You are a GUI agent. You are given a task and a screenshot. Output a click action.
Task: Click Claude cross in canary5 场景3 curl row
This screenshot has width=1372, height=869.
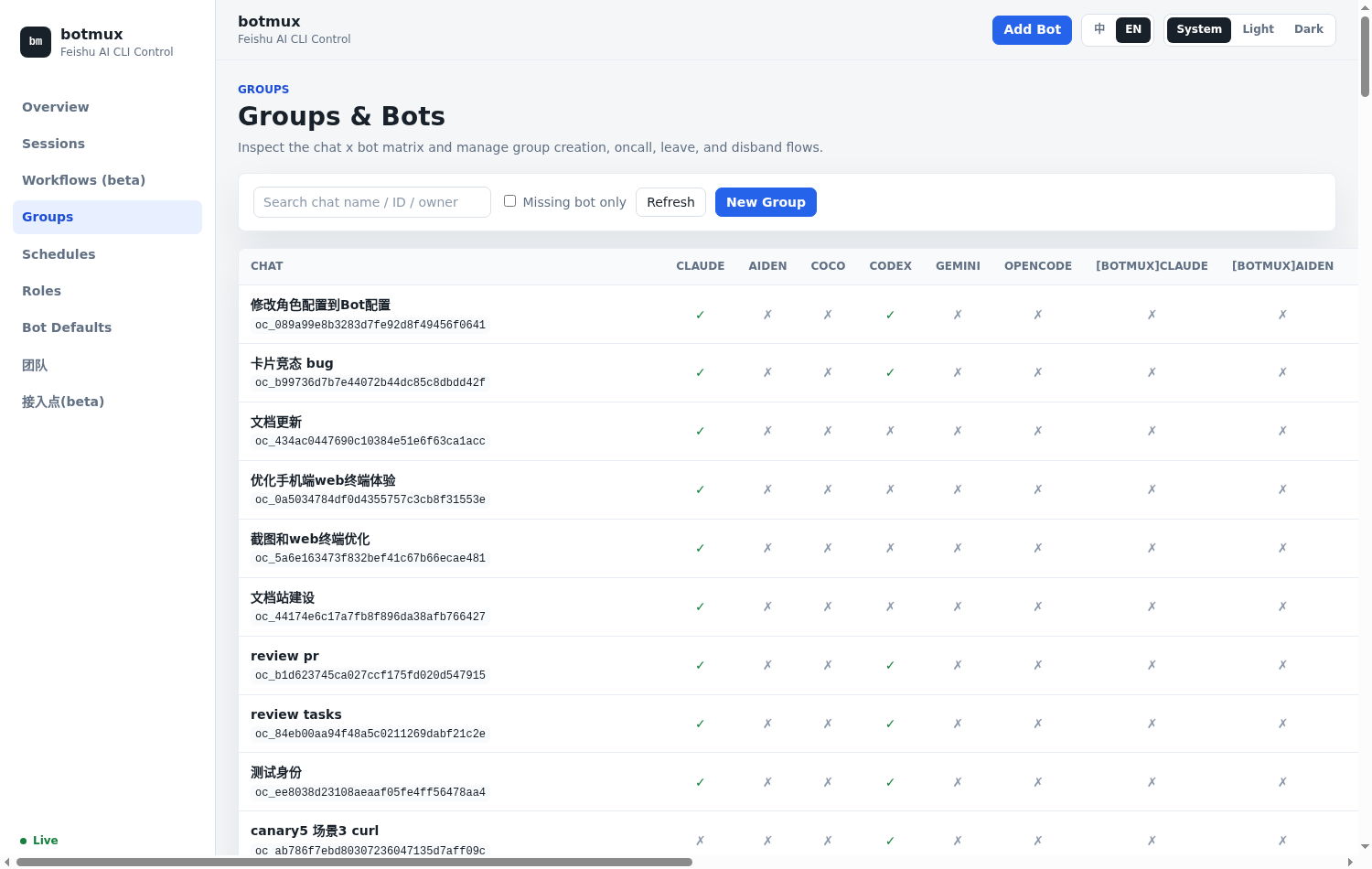701,841
